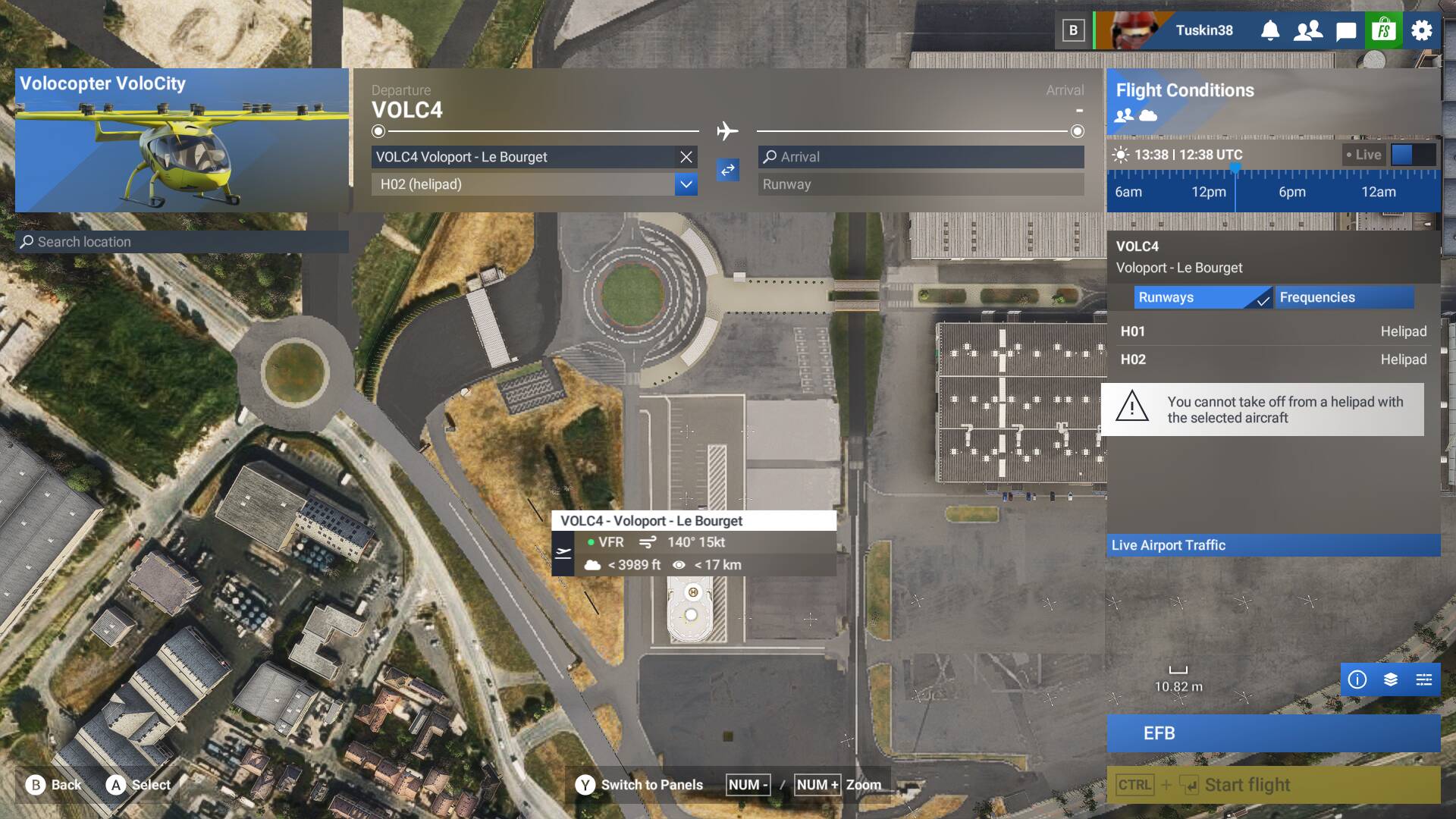Clear the VOLC4 departure field
Image resolution: width=1456 pixels, height=819 pixels.
686,157
